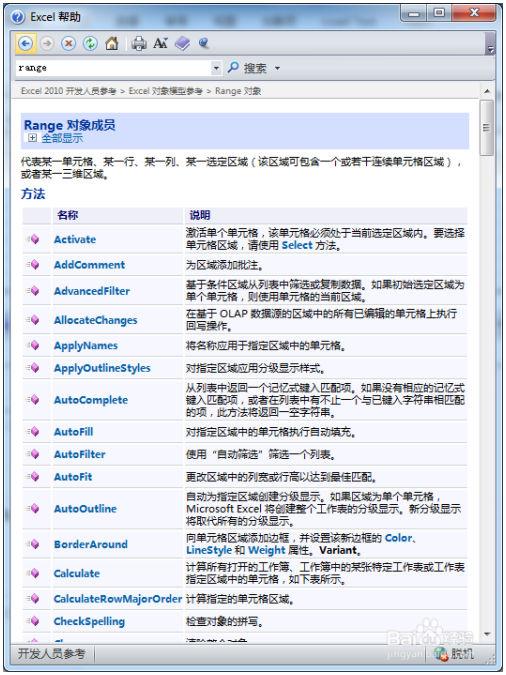Click the Range 对象 breadcrumb
This screenshot has height=675, width=506.
coord(238,91)
